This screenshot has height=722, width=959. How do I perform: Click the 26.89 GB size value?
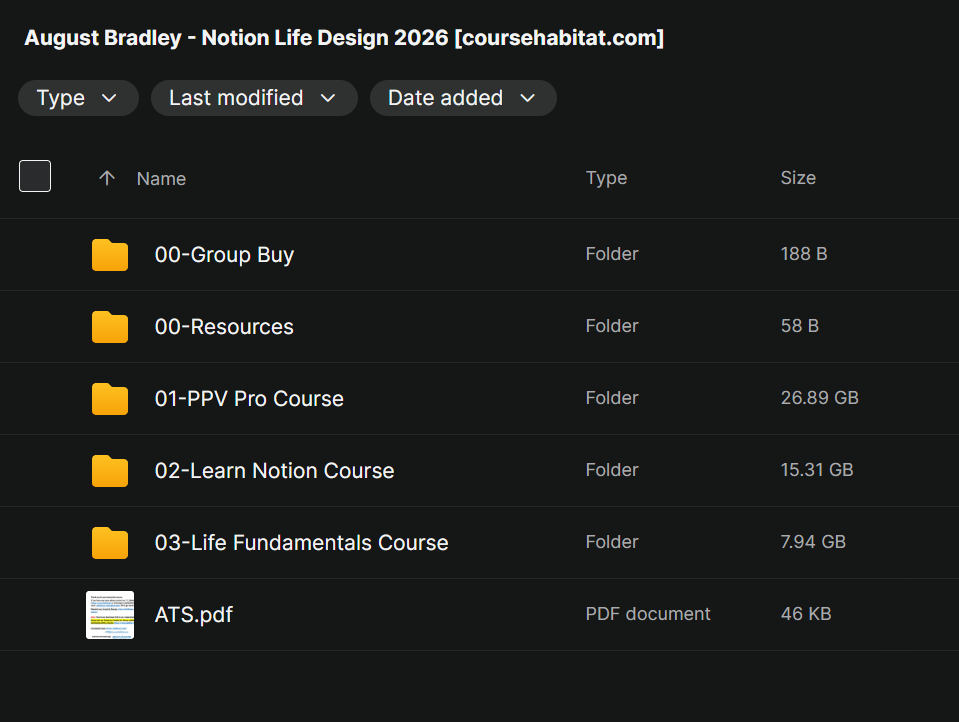click(820, 398)
